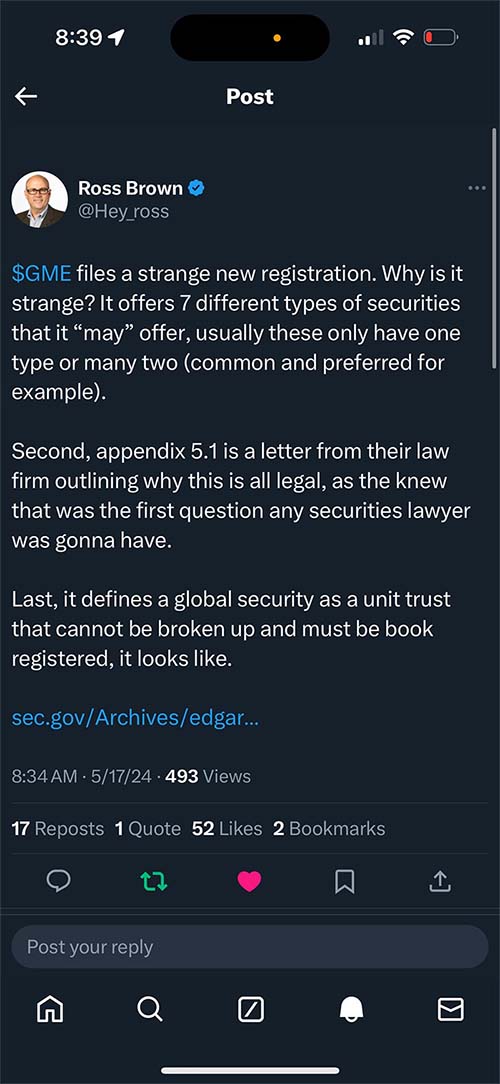Open the Messages envelope tab
This screenshot has height=1084, width=500.
(x=451, y=1010)
